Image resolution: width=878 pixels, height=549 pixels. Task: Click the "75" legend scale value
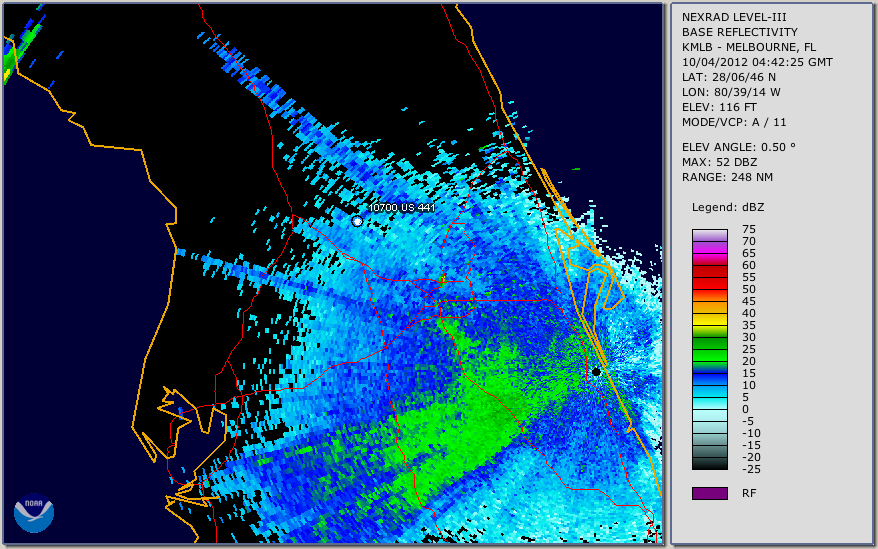(x=749, y=229)
